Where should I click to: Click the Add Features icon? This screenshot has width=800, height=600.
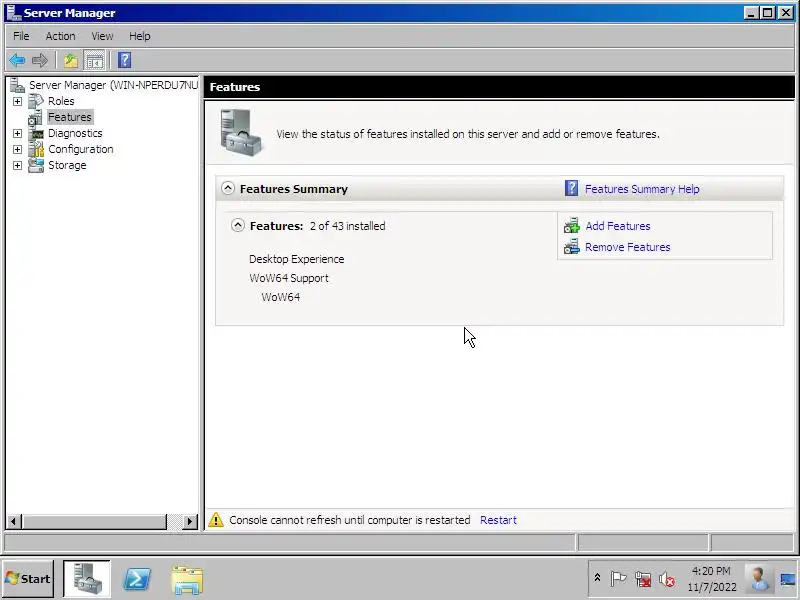tap(572, 226)
